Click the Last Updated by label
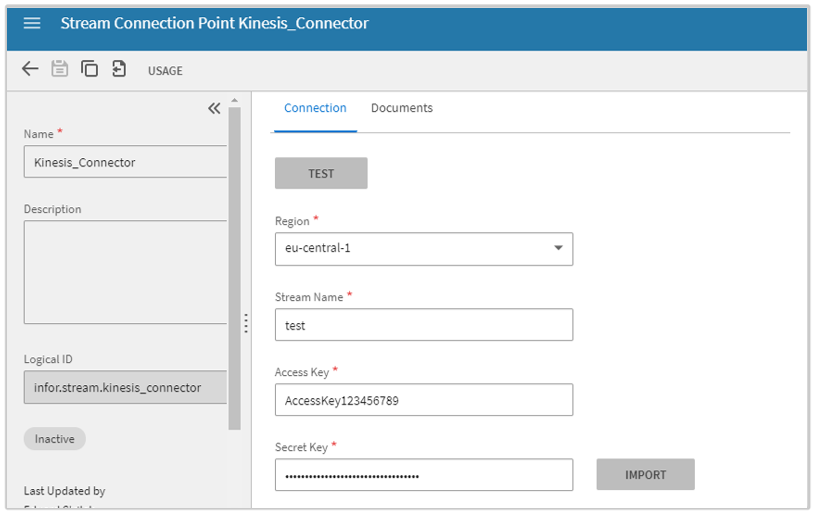 point(64,491)
